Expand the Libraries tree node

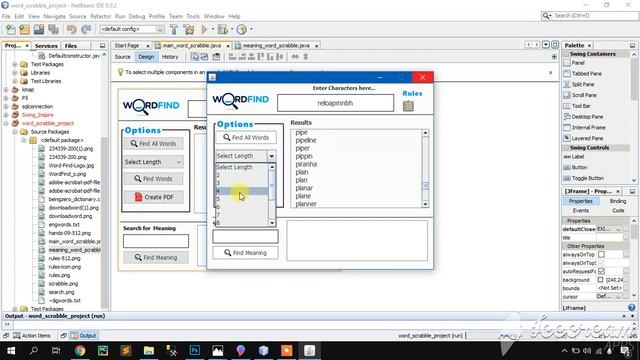click(15, 73)
